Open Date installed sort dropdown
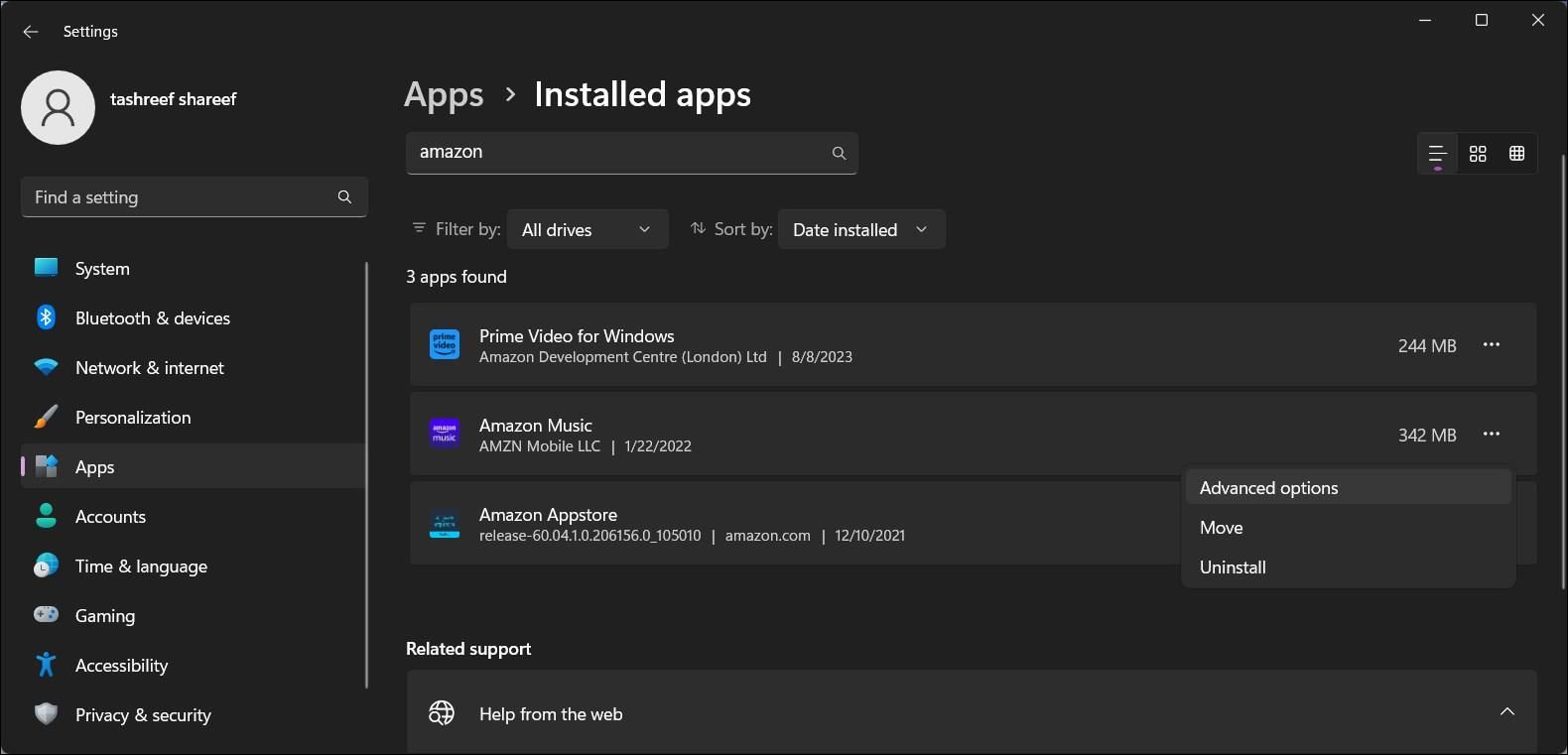1568x755 pixels. [860, 230]
